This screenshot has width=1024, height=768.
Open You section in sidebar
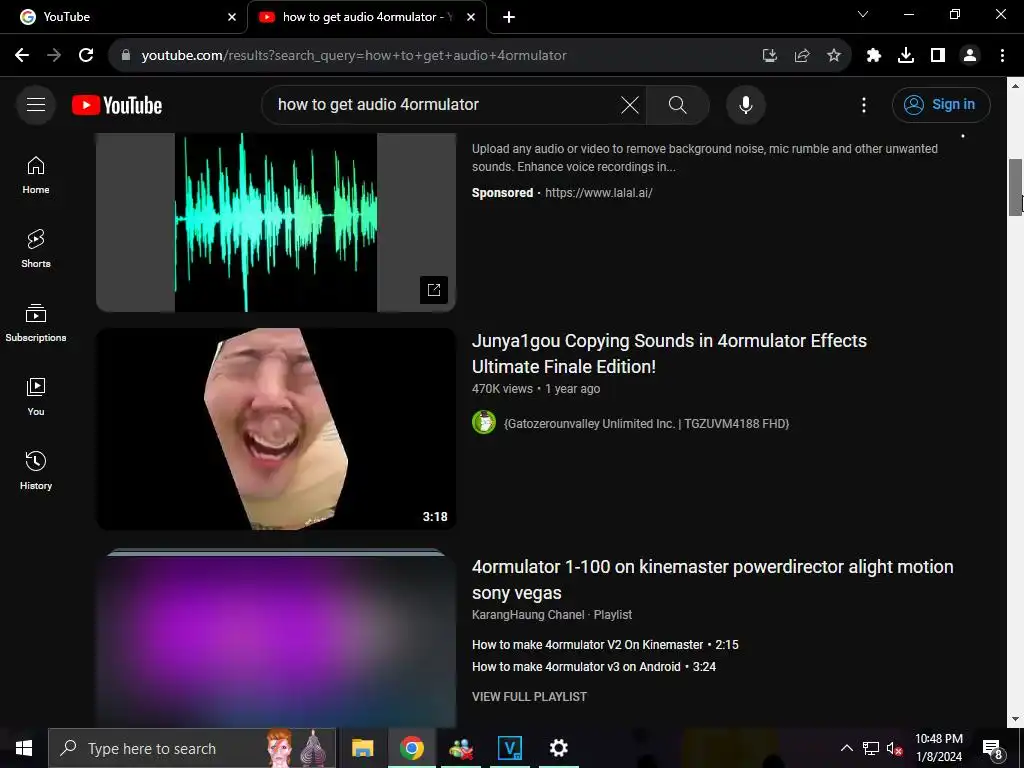[x=36, y=397]
